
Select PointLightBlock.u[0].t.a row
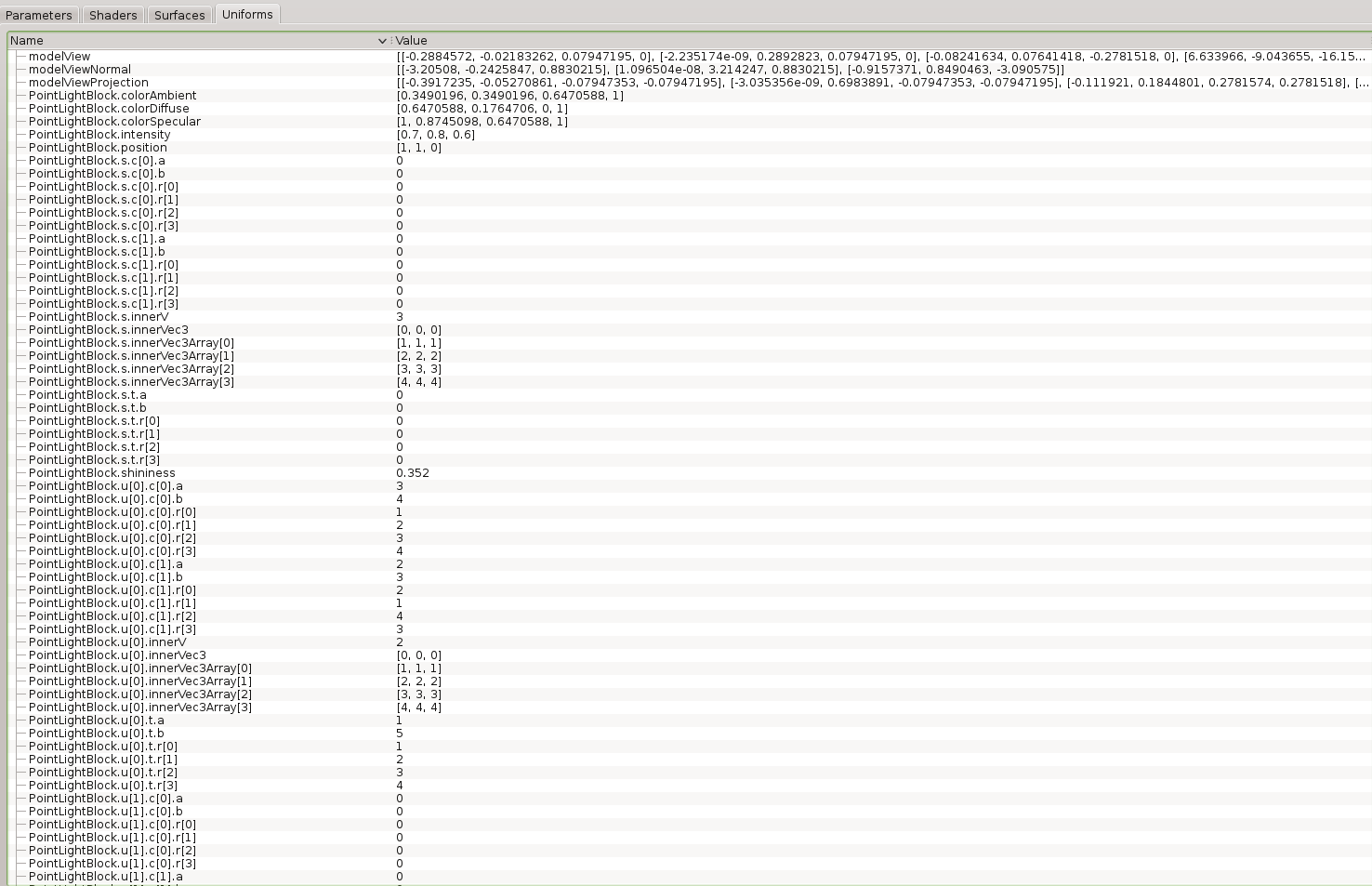click(x=689, y=721)
